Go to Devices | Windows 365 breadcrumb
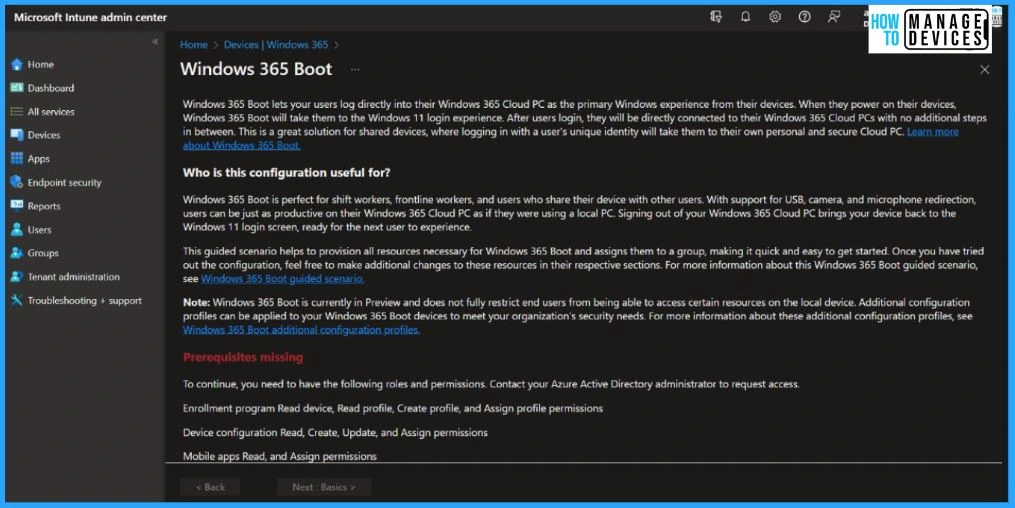This screenshot has height=508, width=1015. (x=276, y=45)
